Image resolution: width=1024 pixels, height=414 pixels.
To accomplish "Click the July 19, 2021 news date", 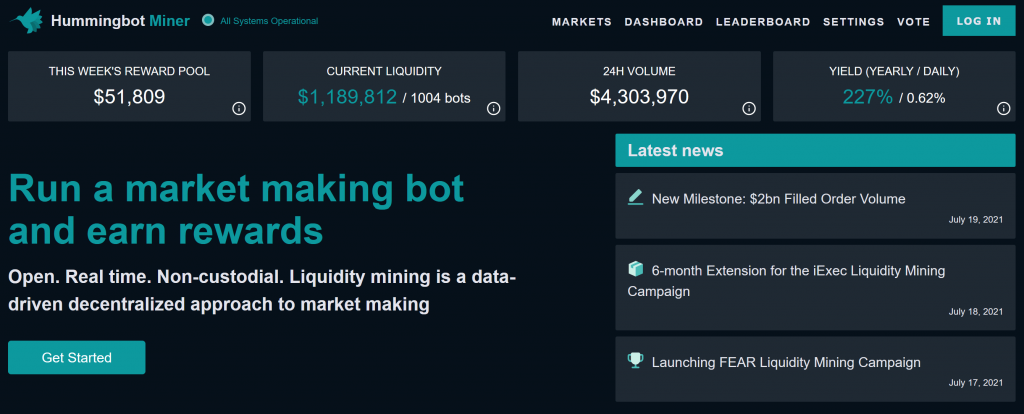I will point(976,220).
